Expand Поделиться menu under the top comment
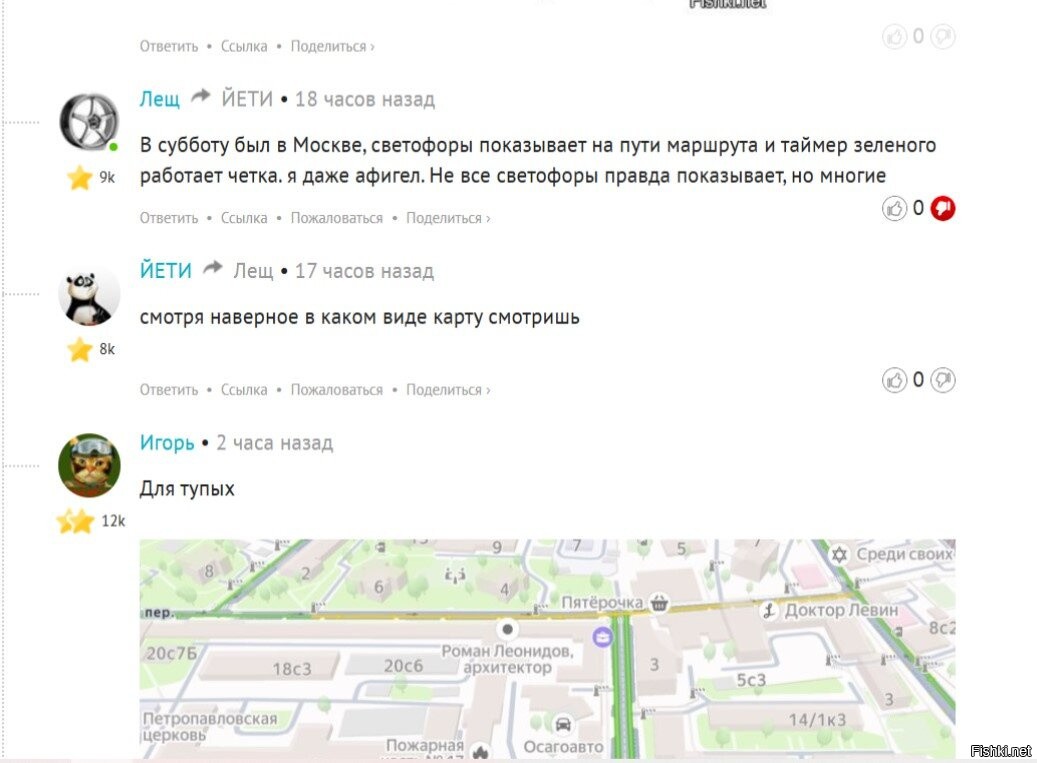The width and height of the screenshot is (1037, 763). point(333,46)
